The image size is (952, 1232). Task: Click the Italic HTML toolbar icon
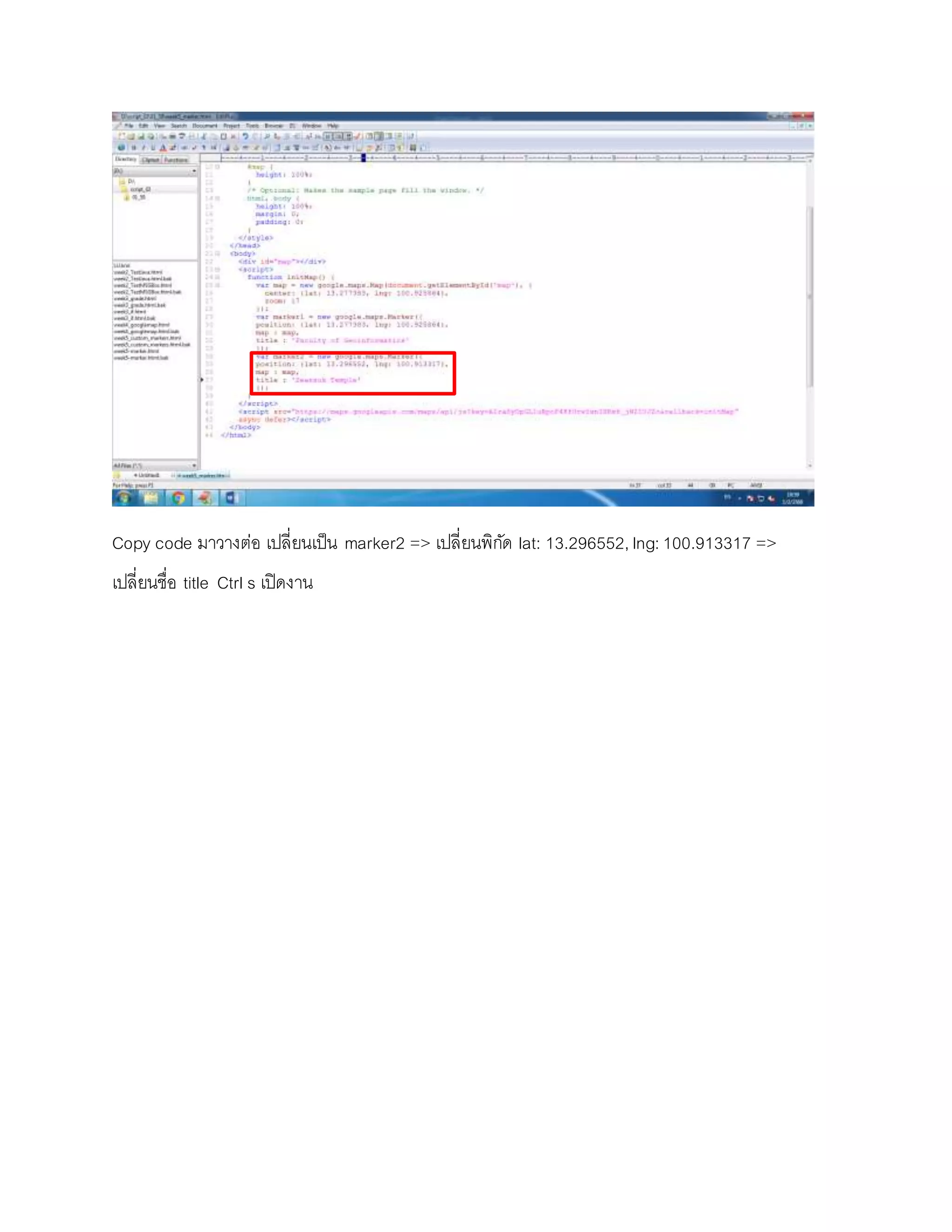(143, 148)
